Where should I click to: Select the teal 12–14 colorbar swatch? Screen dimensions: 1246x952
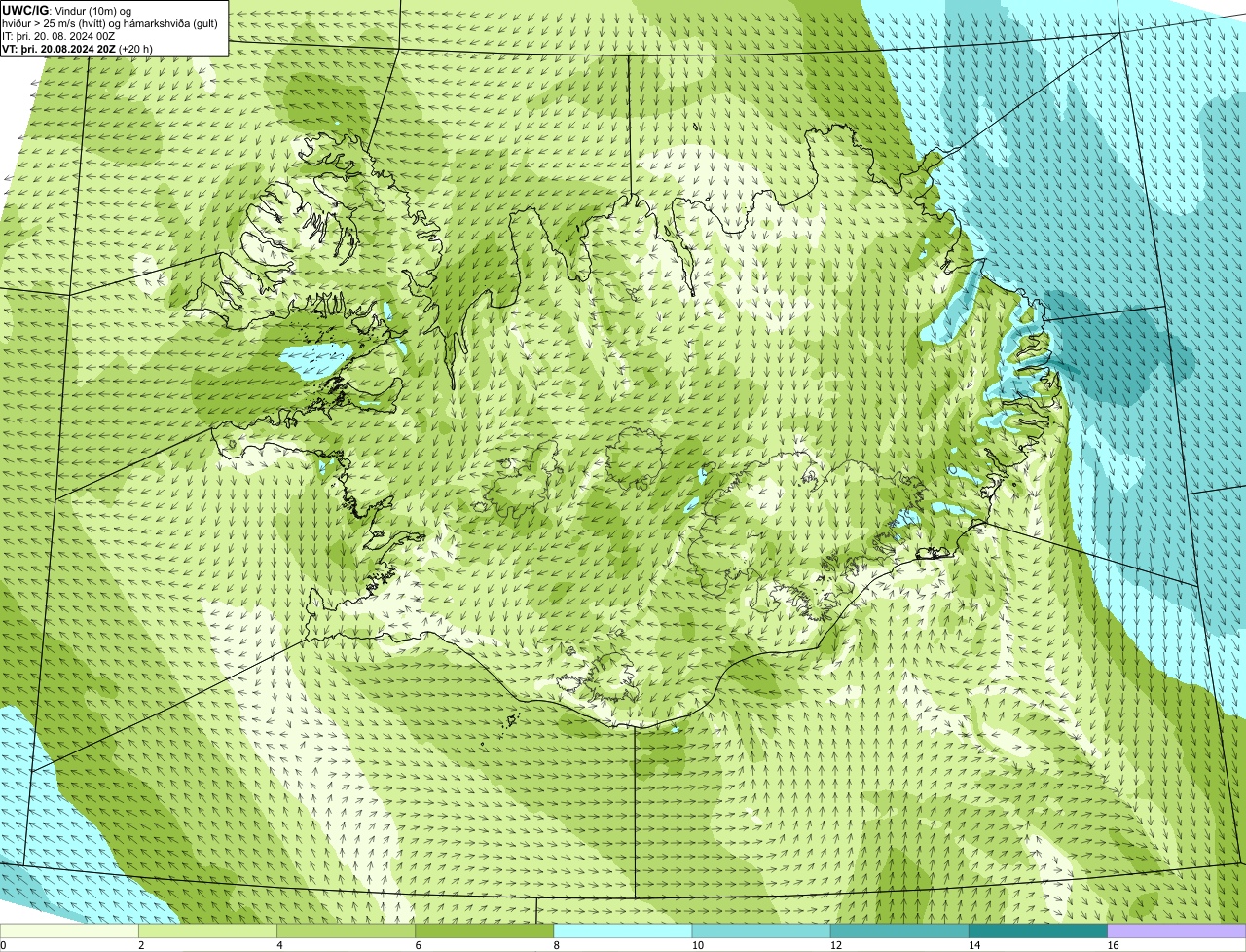point(899,931)
